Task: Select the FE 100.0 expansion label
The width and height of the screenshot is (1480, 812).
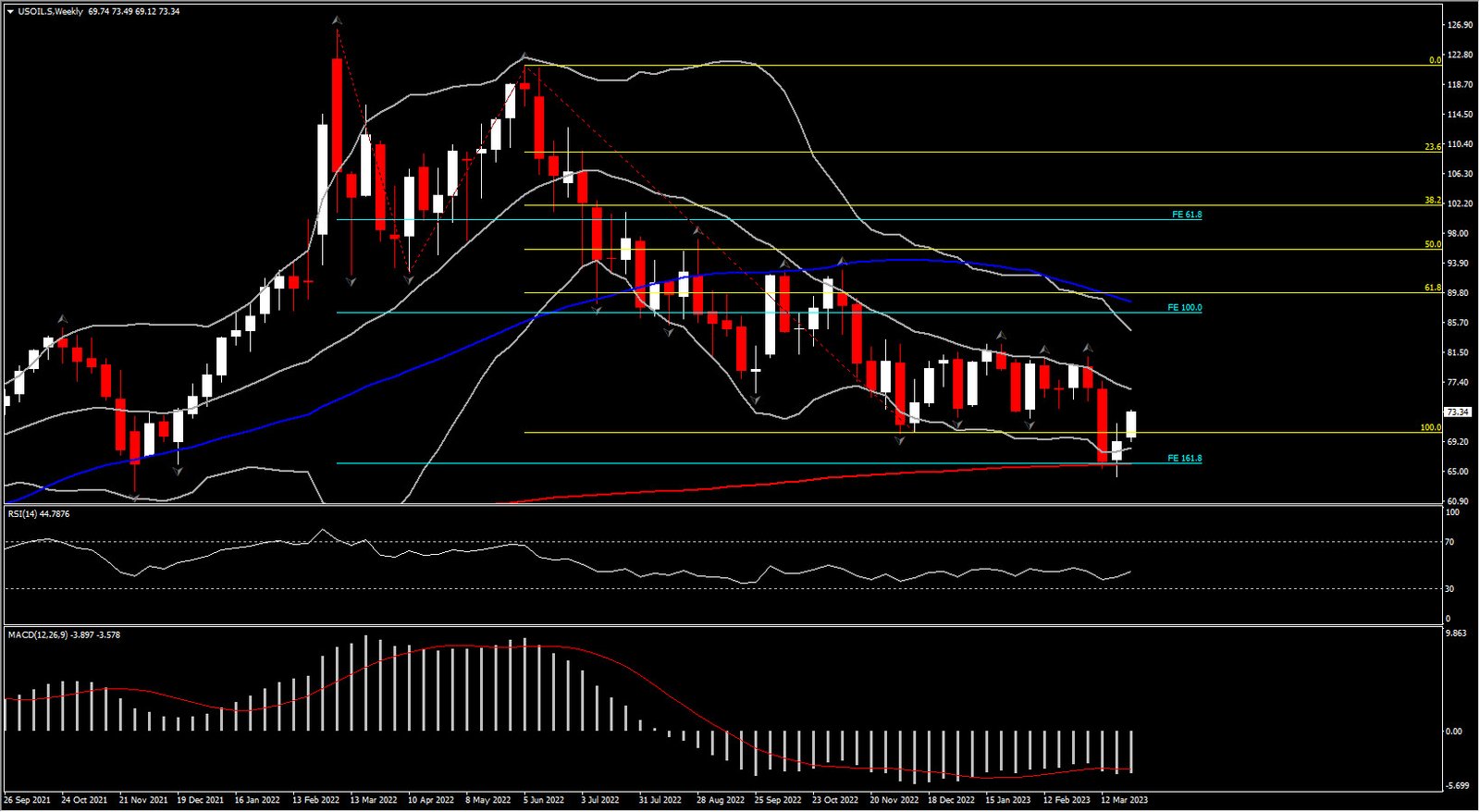Action: pos(1184,308)
